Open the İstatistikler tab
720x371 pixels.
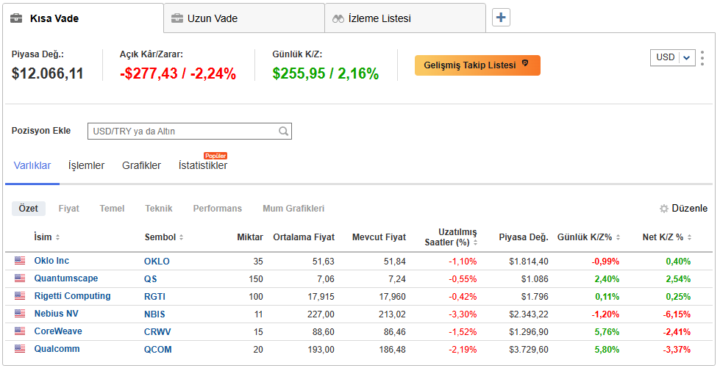click(202, 166)
